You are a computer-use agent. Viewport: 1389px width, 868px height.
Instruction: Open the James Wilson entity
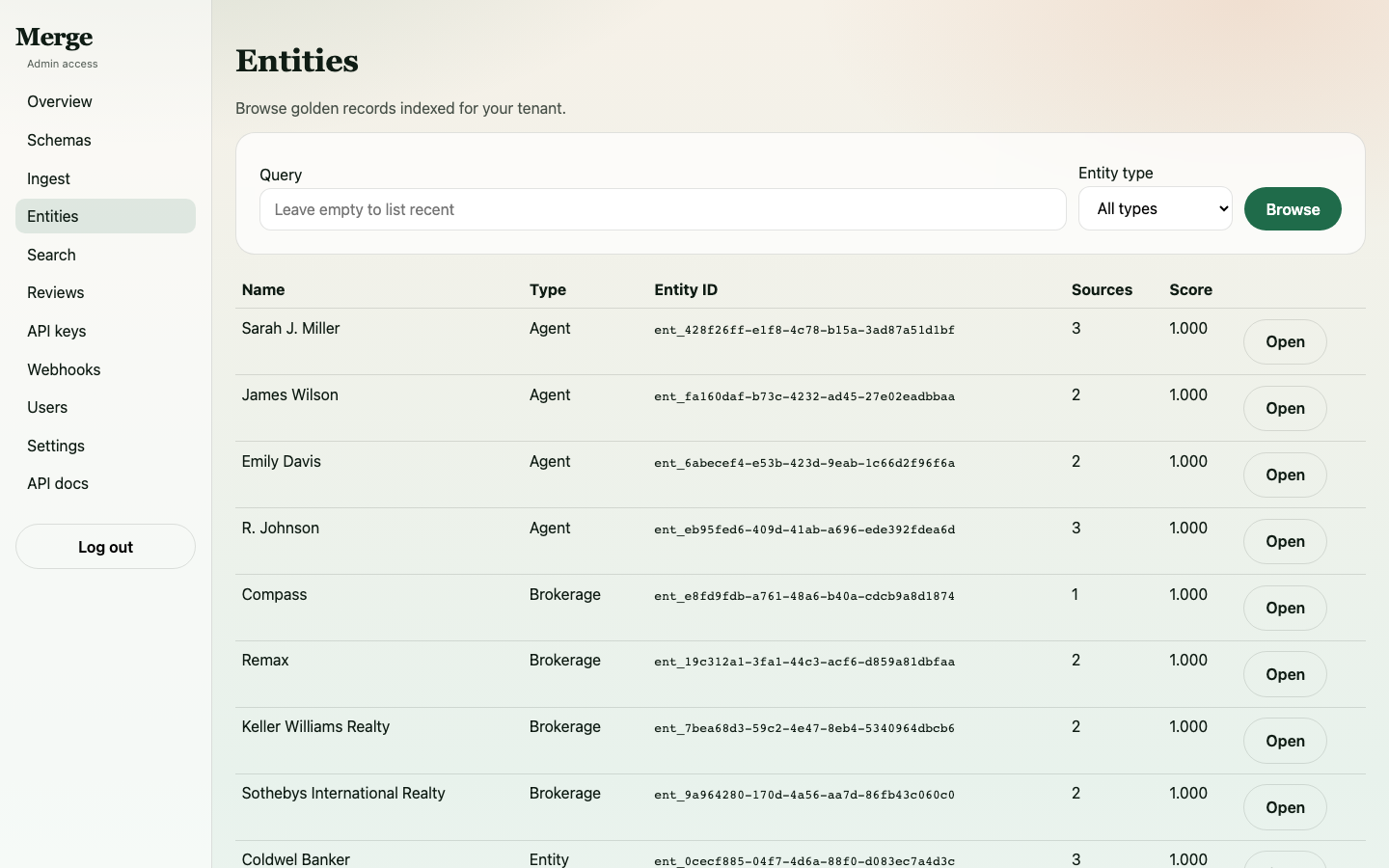click(x=1285, y=408)
